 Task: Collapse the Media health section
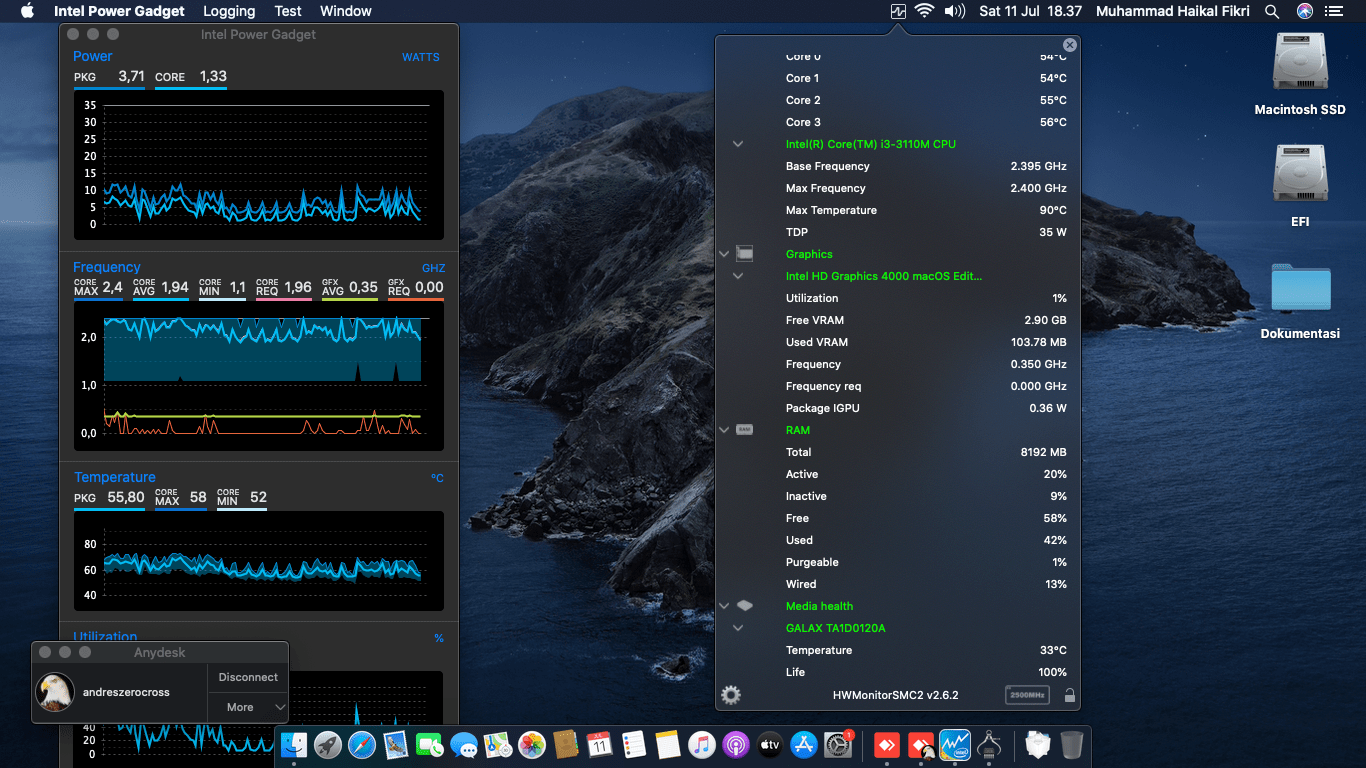(724, 606)
